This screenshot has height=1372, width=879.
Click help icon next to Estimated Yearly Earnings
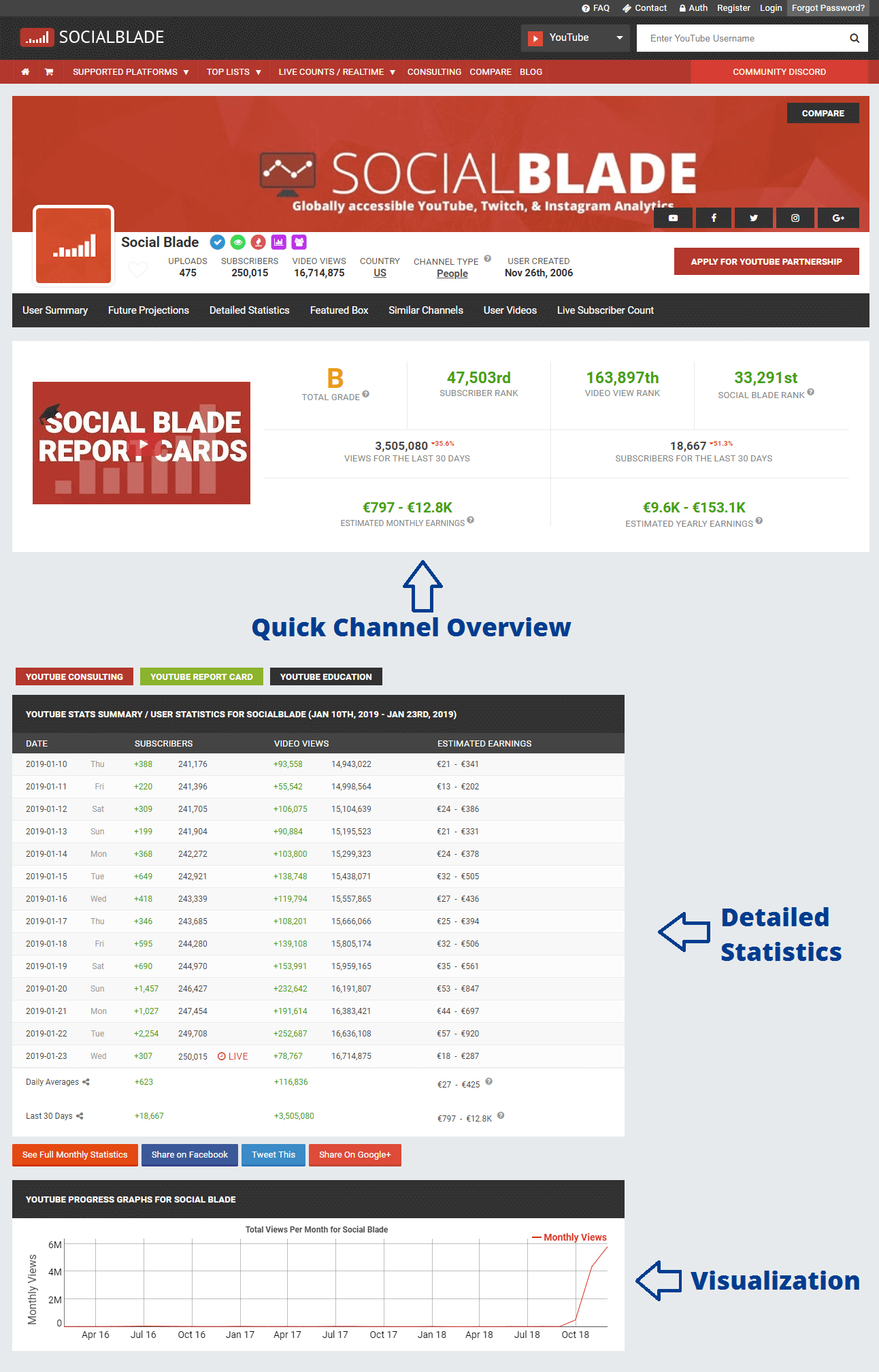759,521
